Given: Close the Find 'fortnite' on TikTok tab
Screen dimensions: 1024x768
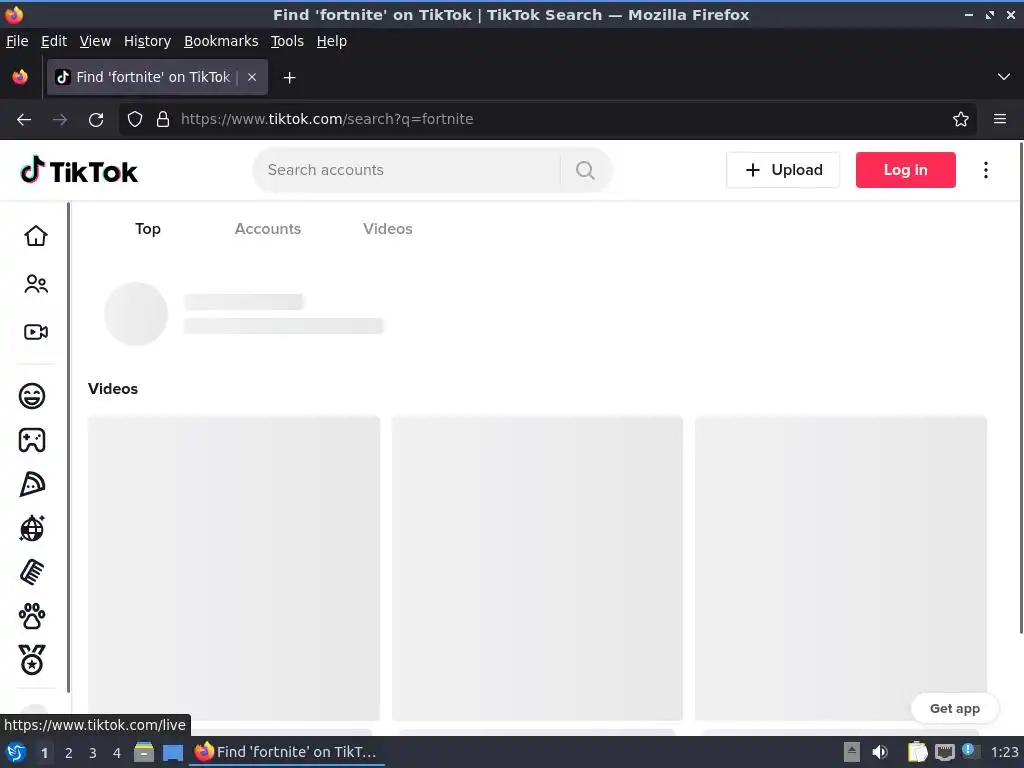Looking at the screenshot, I should [x=252, y=77].
